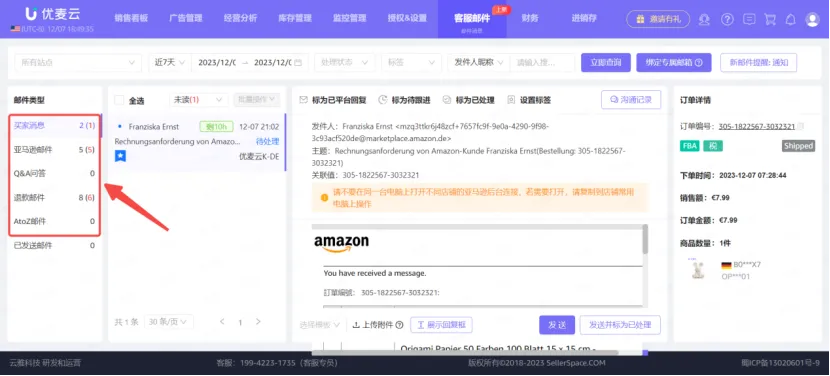This screenshot has width=830, height=376.
Task: Click the upload icon for 上传附件
Action: click(356, 325)
